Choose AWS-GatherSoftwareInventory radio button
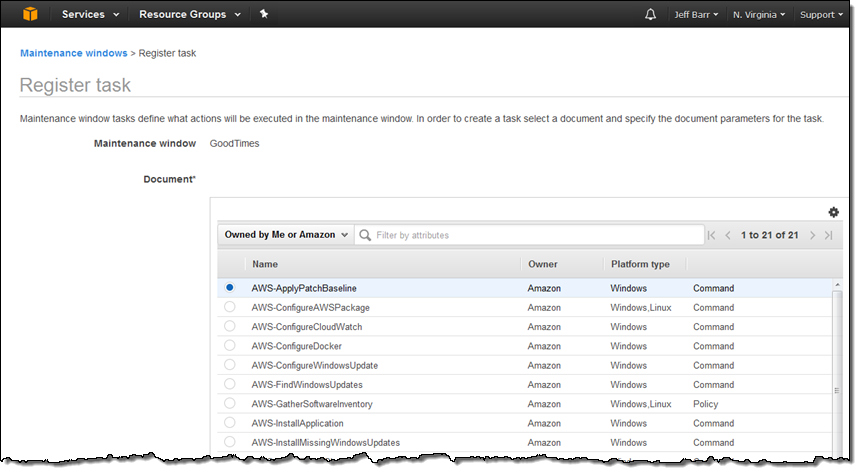Screen dimensions: 860x473 tap(230, 403)
